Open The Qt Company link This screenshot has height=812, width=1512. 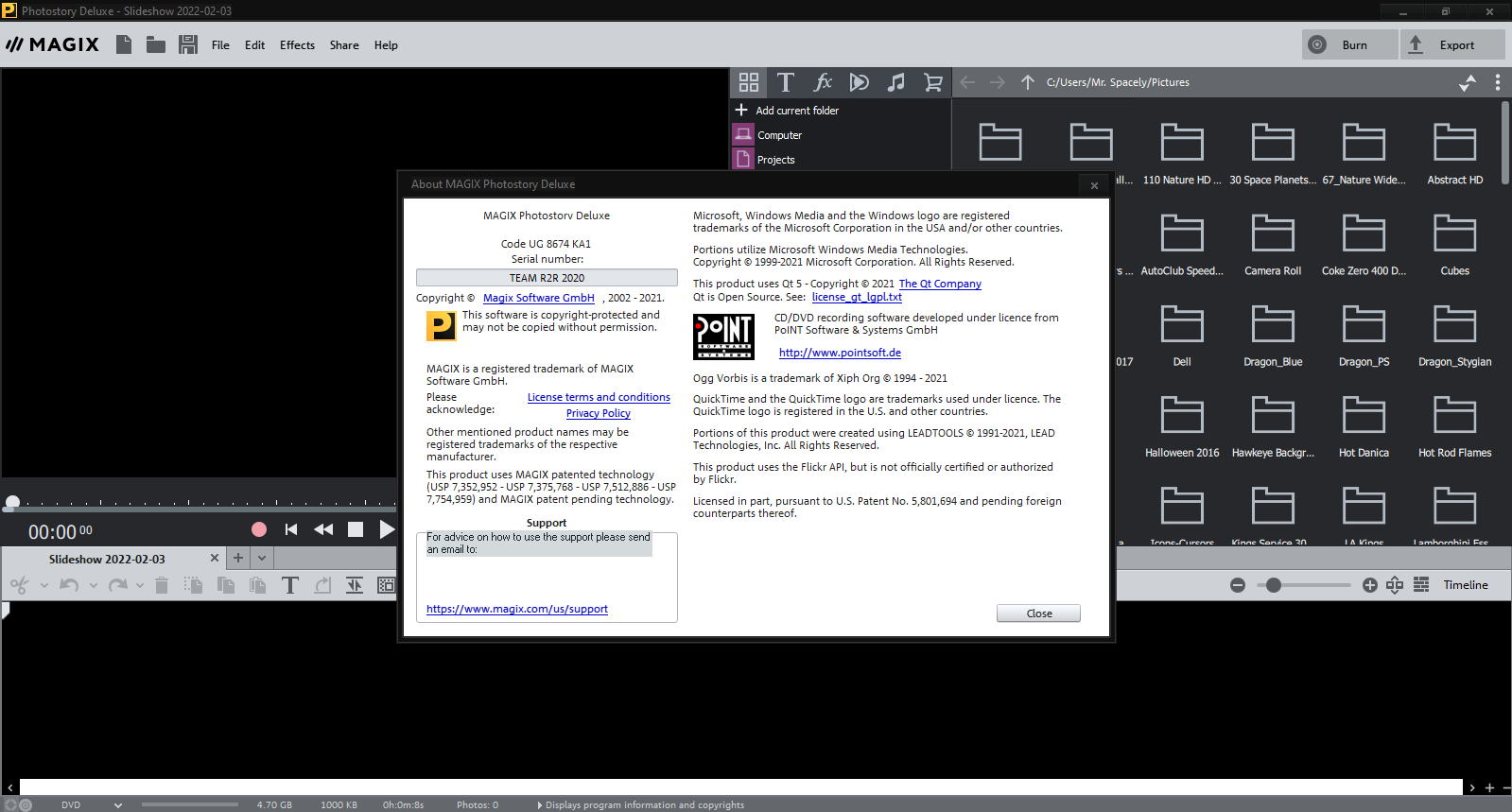tap(940, 284)
